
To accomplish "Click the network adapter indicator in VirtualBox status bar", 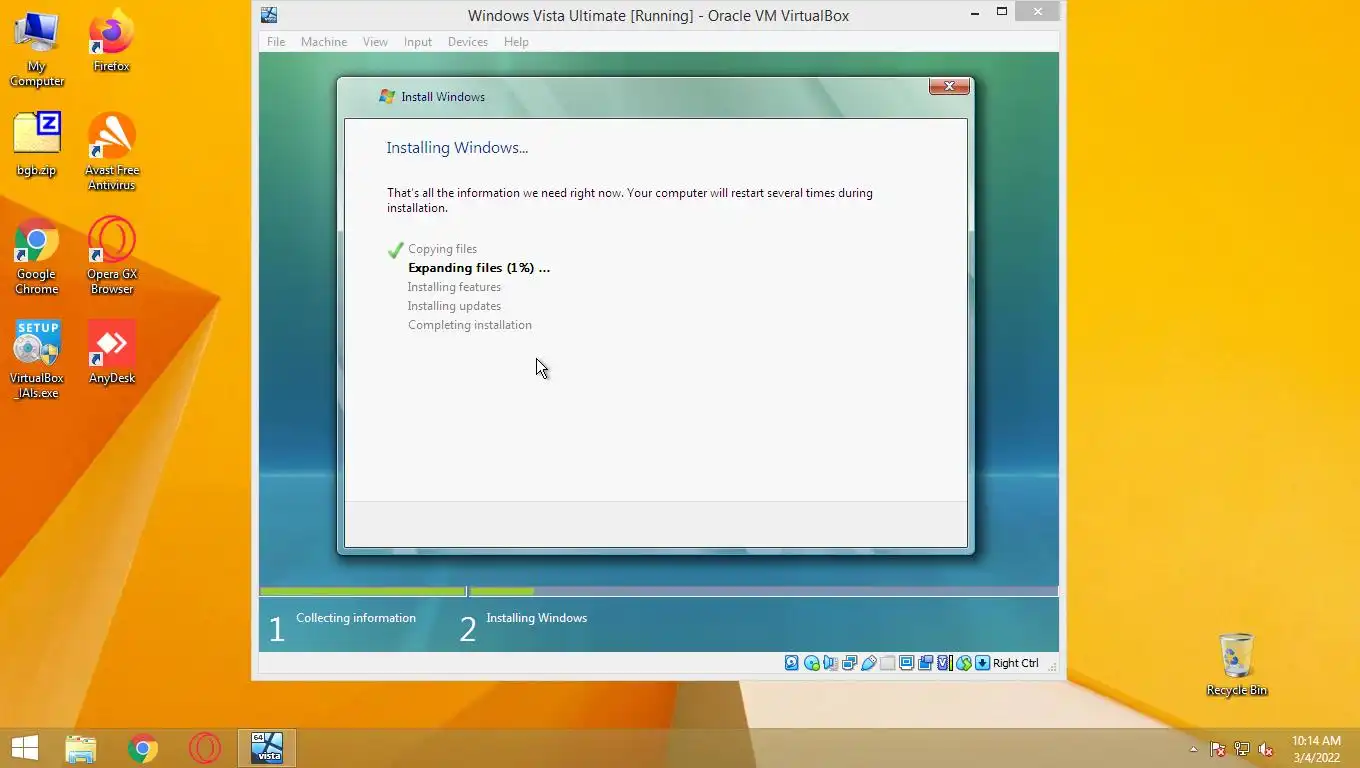I will pyautogui.click(x=850, y=663).
